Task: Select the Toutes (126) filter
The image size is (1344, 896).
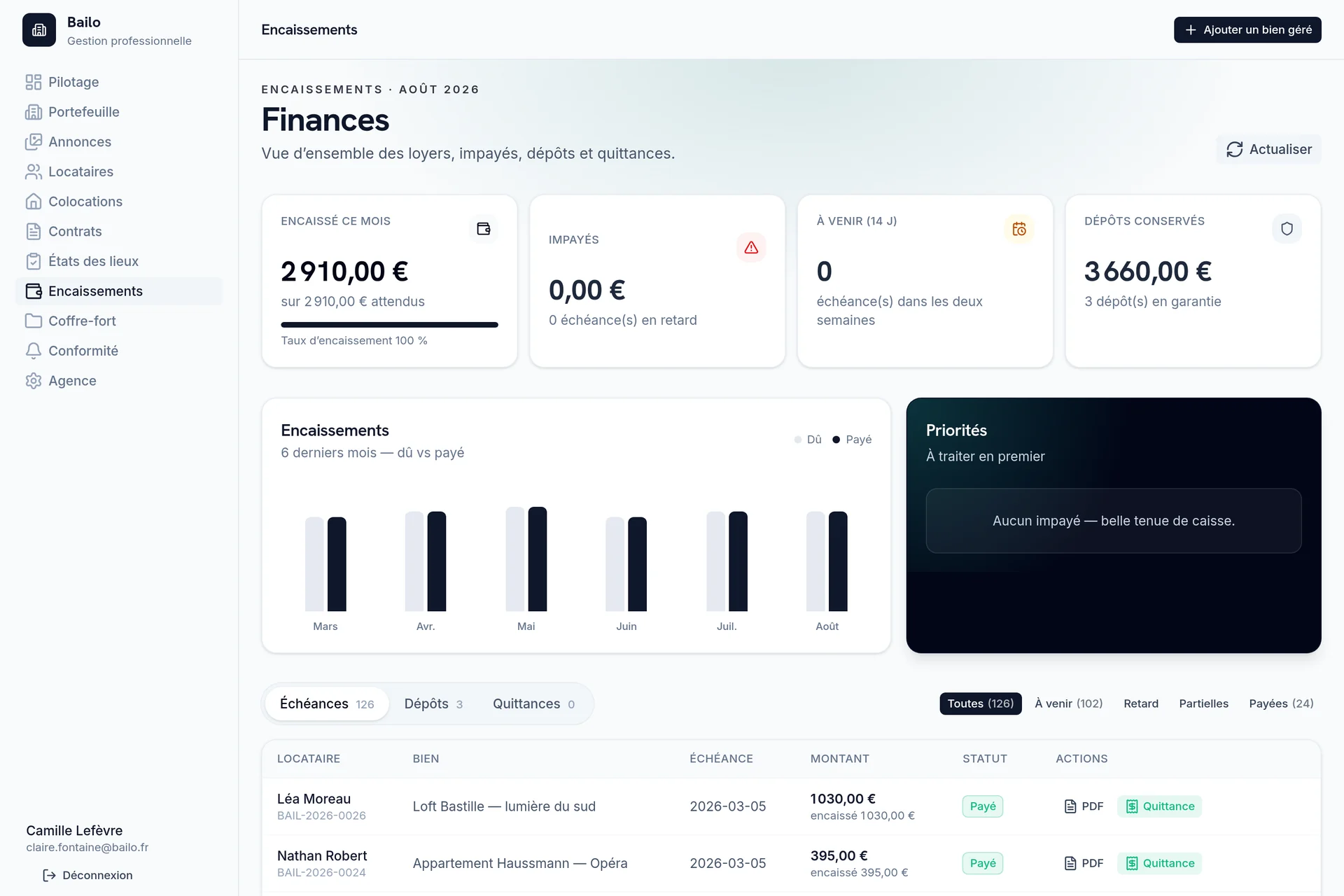Action: click(x=981, y=703)
